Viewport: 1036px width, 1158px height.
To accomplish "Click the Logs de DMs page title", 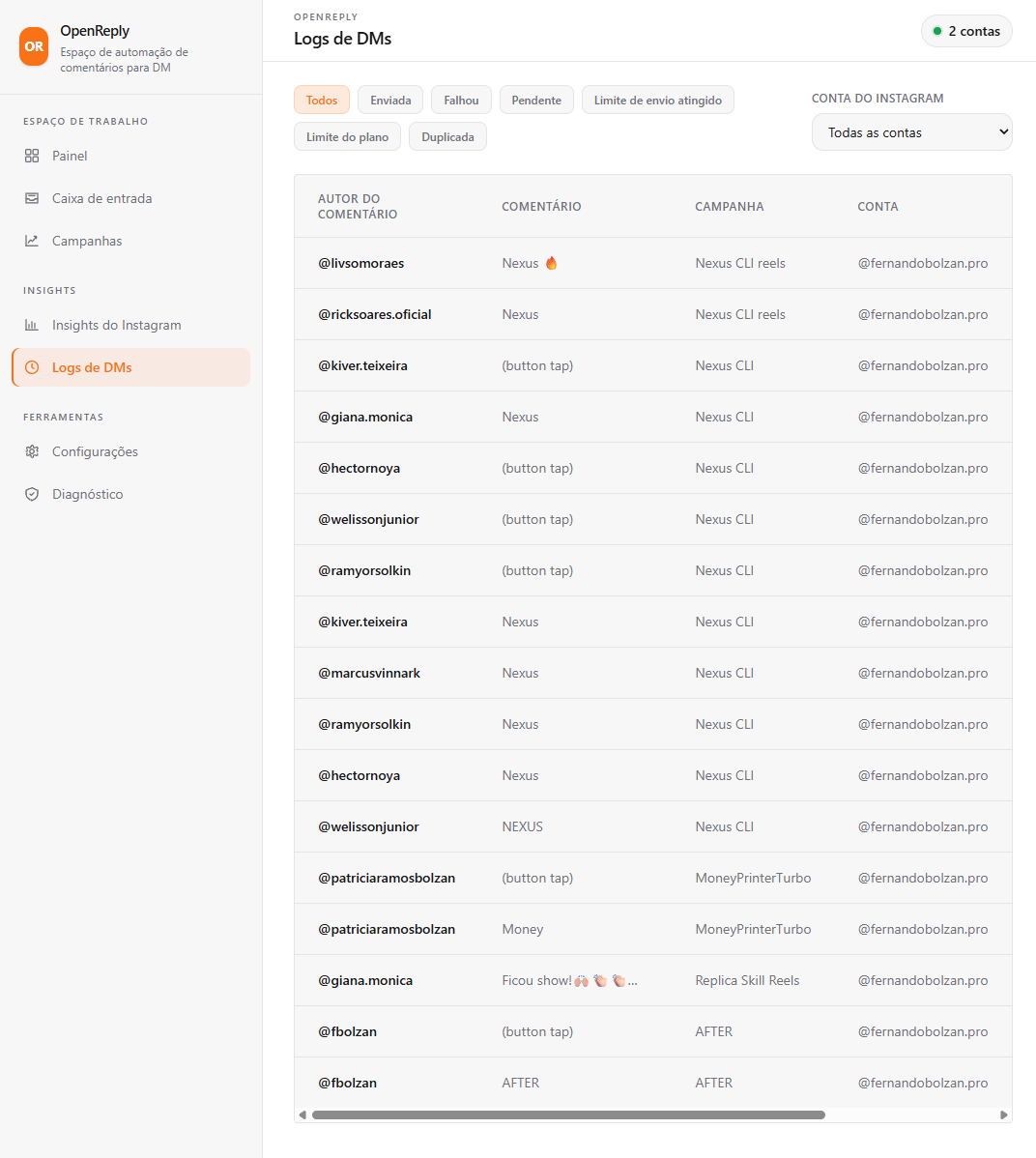I will (343, 39).
